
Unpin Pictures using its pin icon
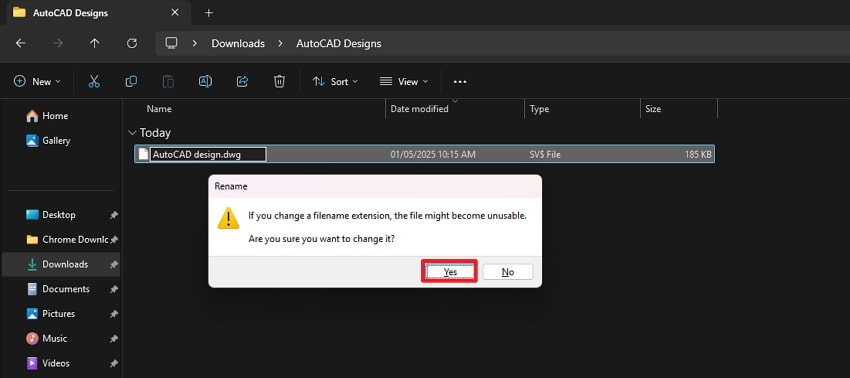coord(113,314)
